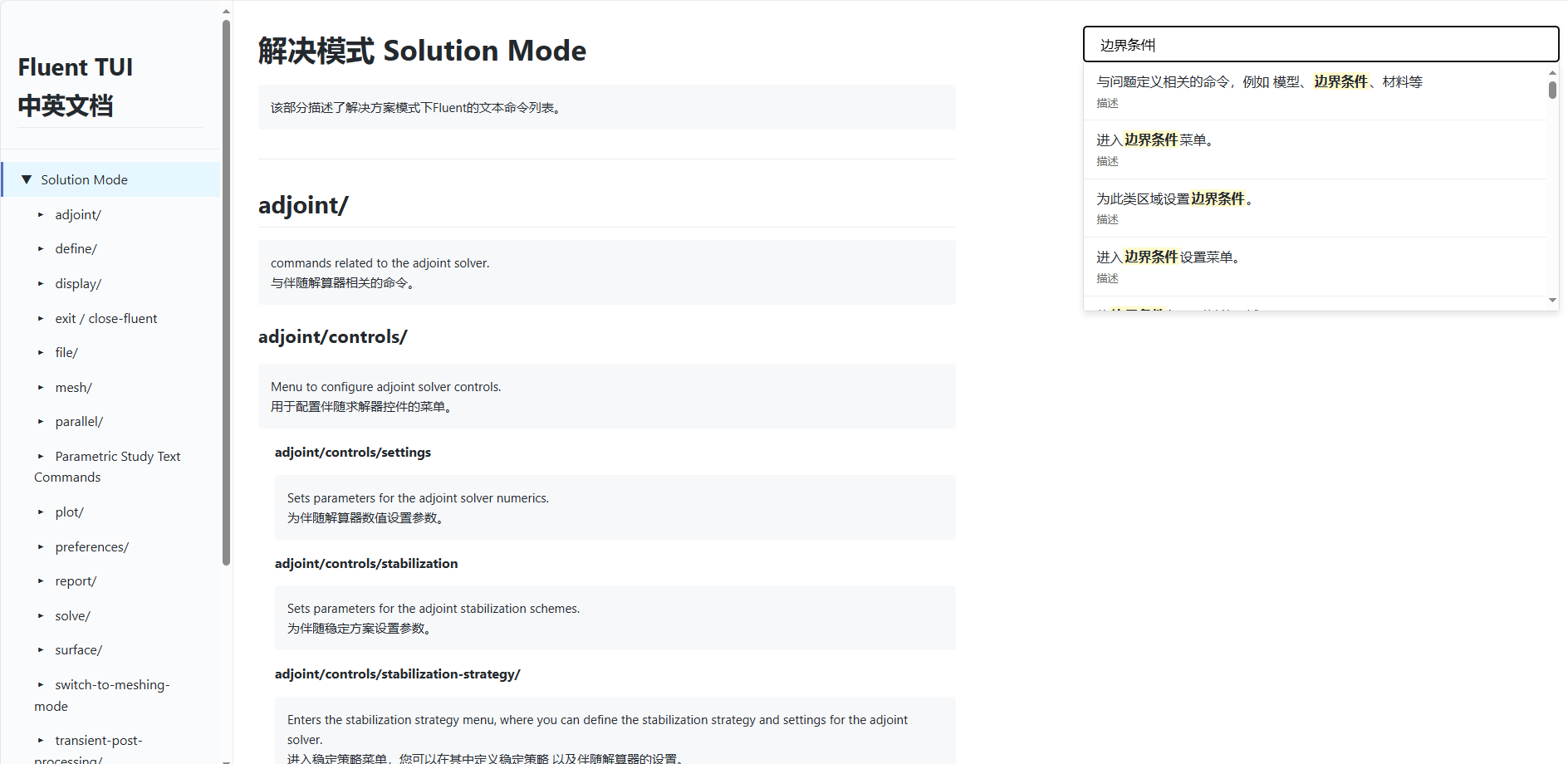1568x764 pixels.
Task: Open switch-to-meshing-mode sidebar entry
Action: click(x=102, y=695)
